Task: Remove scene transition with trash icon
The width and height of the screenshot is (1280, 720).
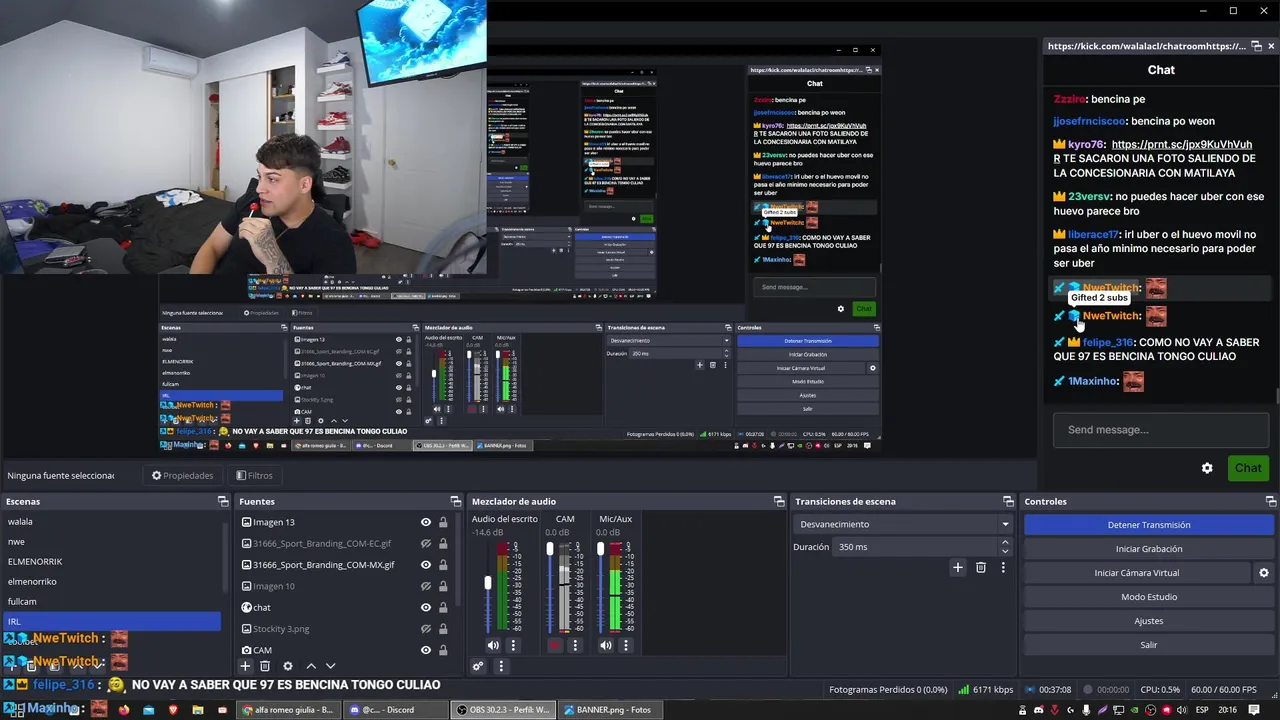Action: point(981,567)
